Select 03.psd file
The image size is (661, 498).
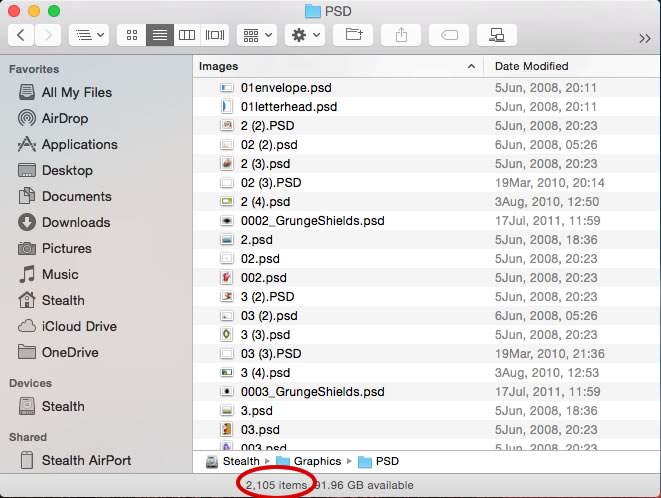pos(427,429)
